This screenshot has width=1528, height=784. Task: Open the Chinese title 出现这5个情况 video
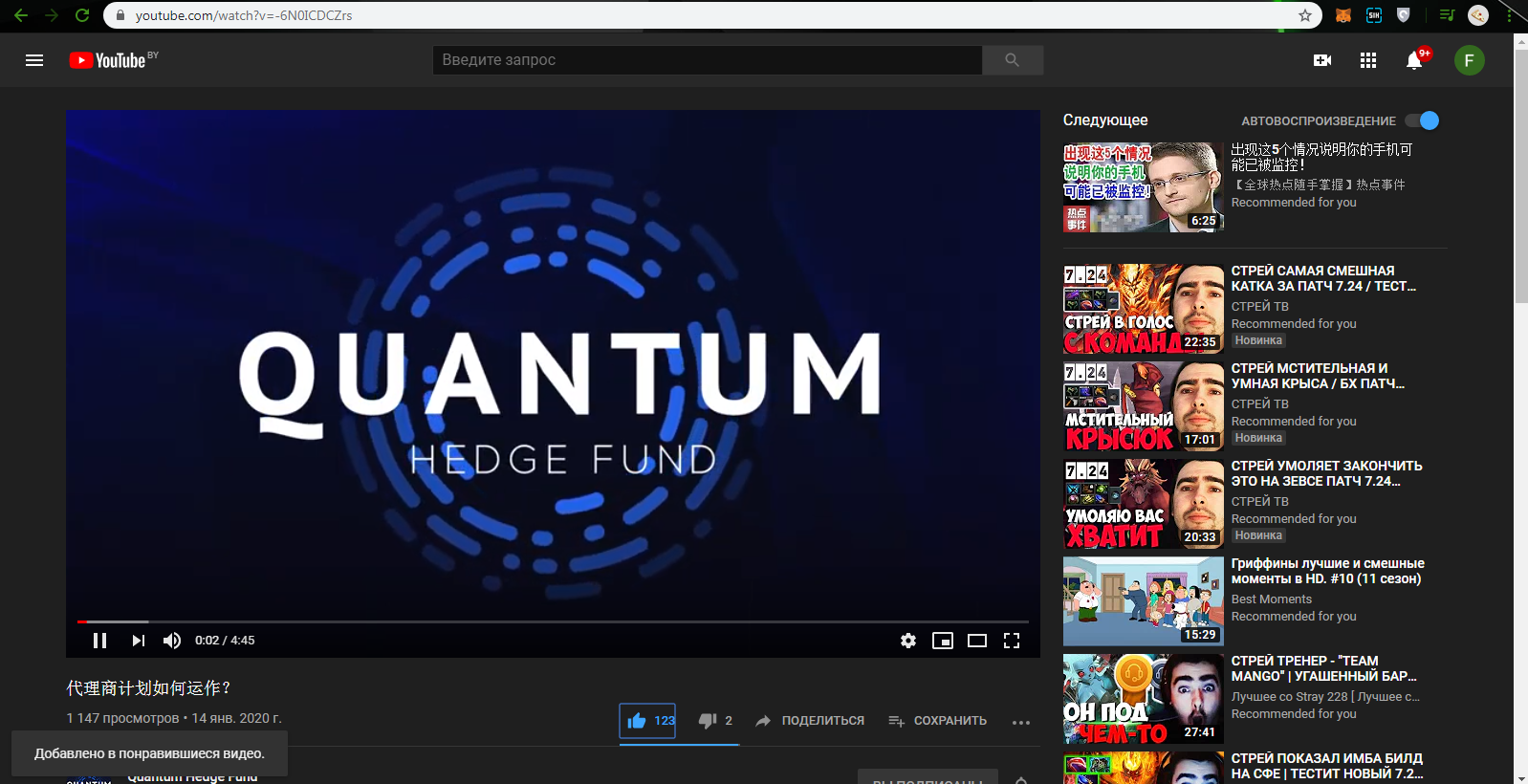1321,157
